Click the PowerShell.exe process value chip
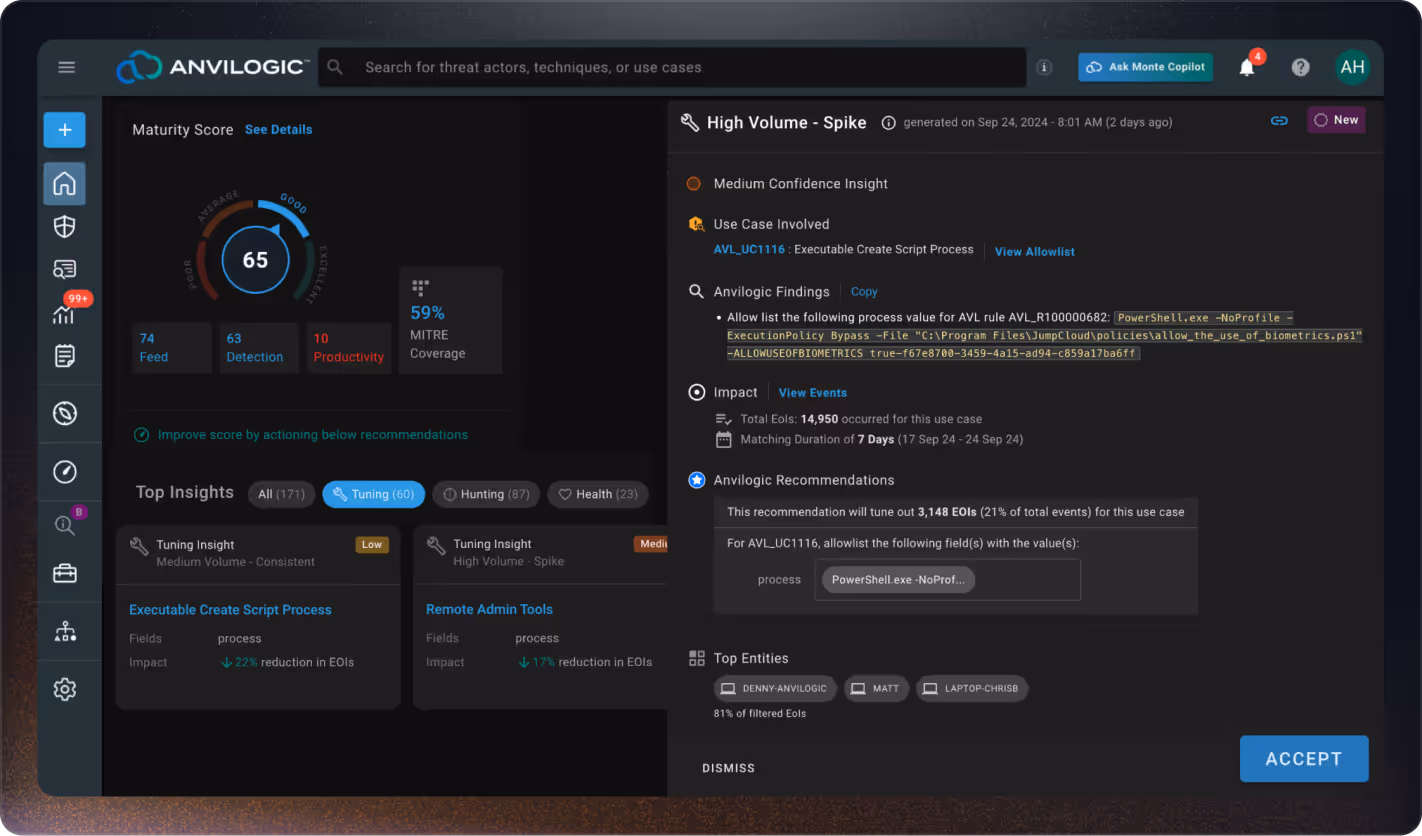Screen dimensions: 1422x836 [898, 579]
